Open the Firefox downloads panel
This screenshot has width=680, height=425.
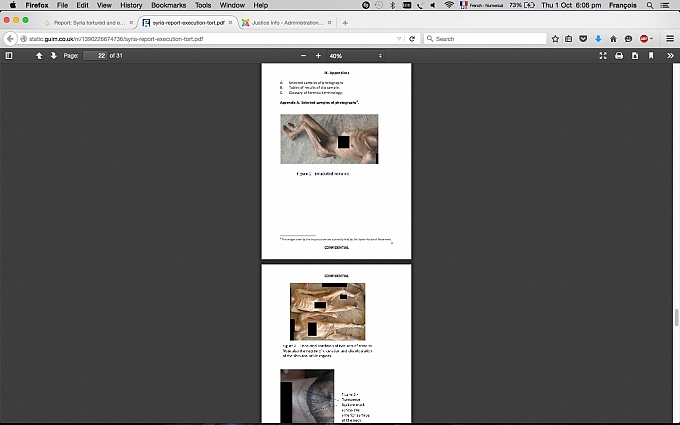[598, 39]
